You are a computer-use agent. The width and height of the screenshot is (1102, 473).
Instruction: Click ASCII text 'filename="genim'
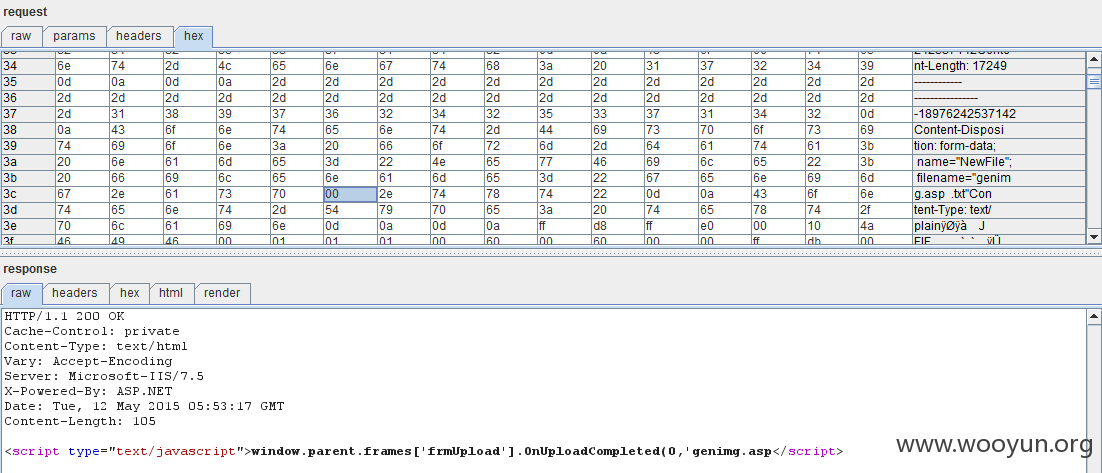[963, 179]
